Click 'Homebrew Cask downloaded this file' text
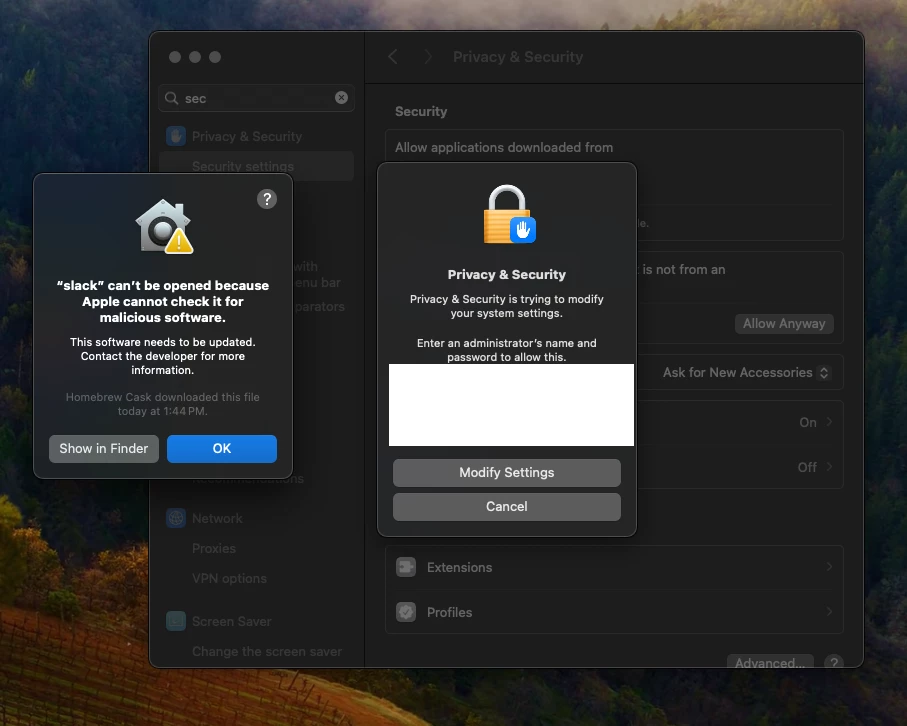Viewport: 907px width, 726px height. [163, 397]
